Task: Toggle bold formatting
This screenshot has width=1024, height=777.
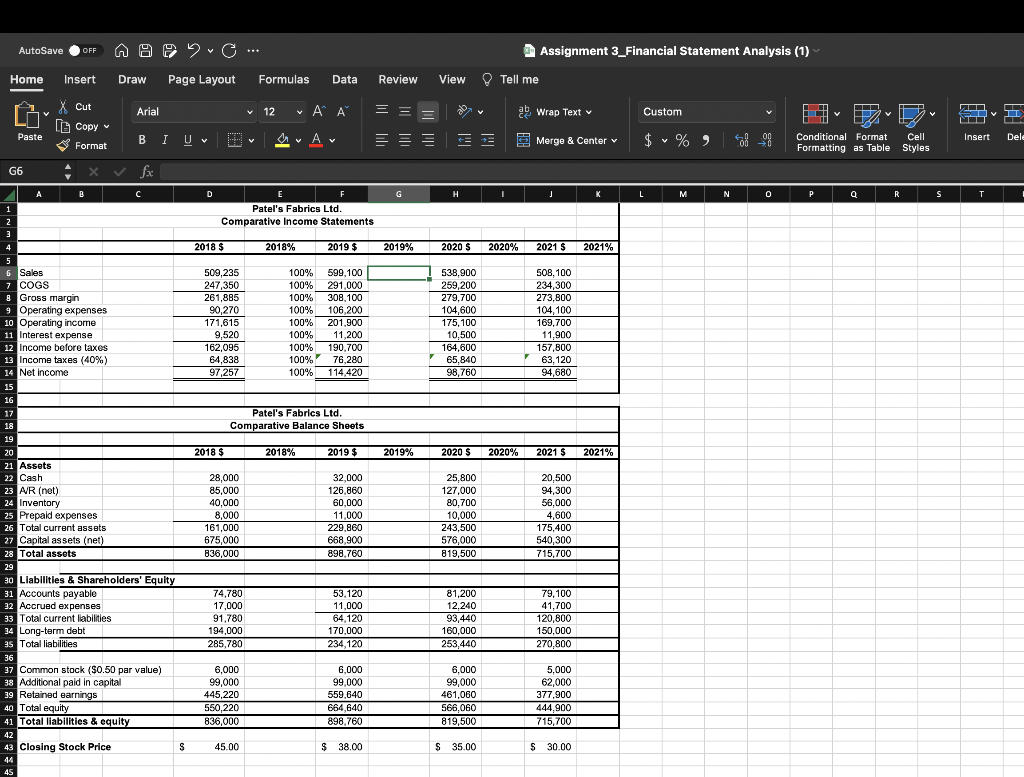Action: (141, 141)
